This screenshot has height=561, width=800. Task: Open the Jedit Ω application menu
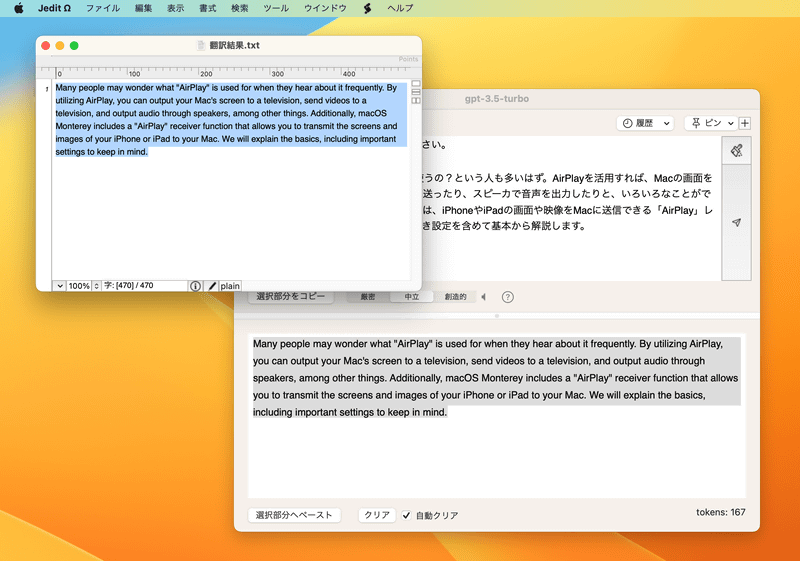pos(54,8)
